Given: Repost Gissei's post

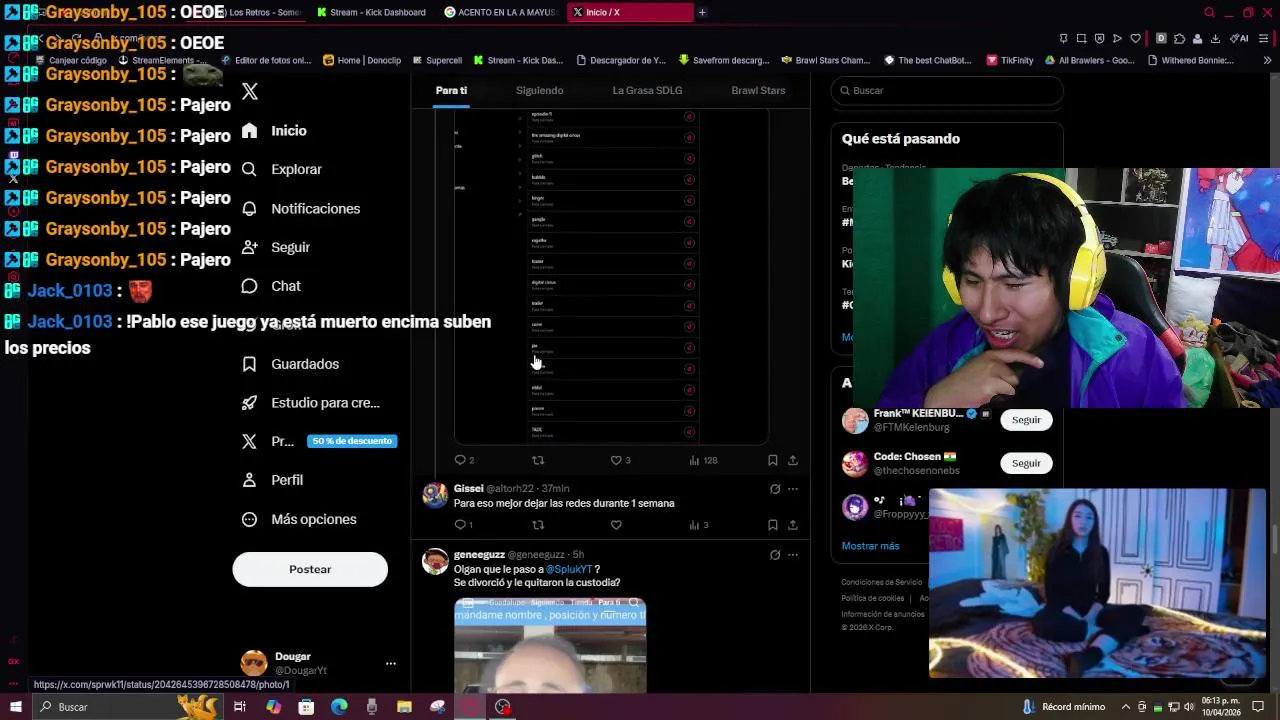Looking at the screenshot, I should tap(538, 525).
